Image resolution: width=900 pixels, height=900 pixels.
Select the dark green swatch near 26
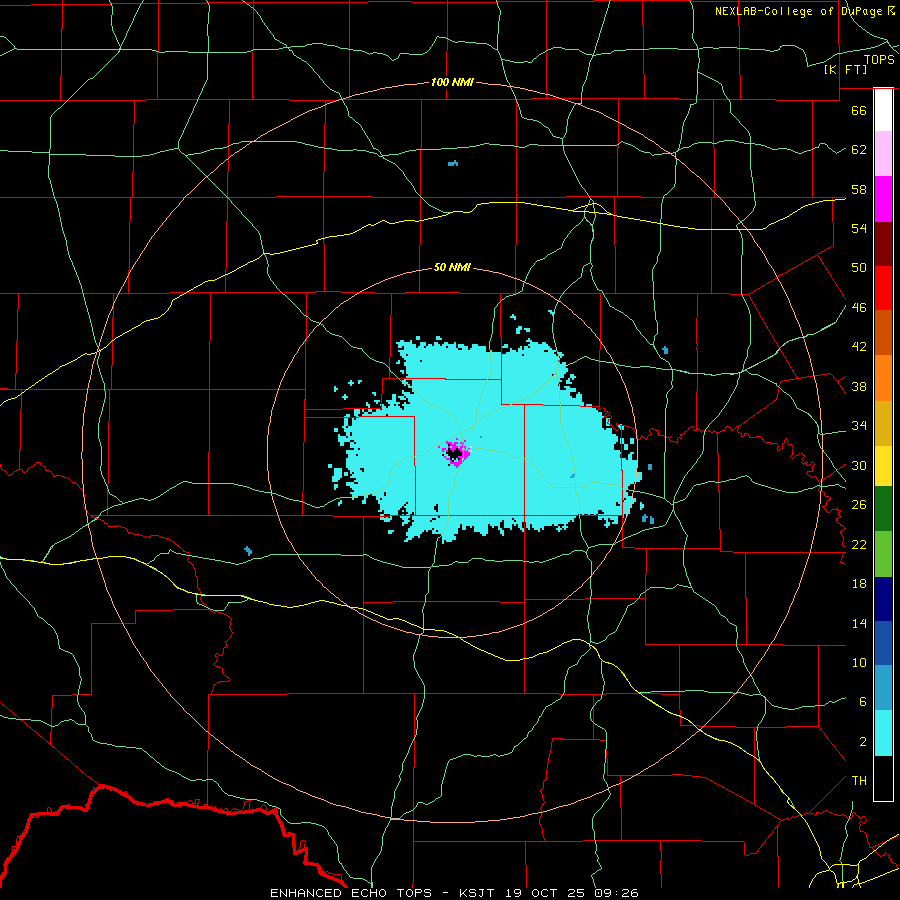[883, 509]
